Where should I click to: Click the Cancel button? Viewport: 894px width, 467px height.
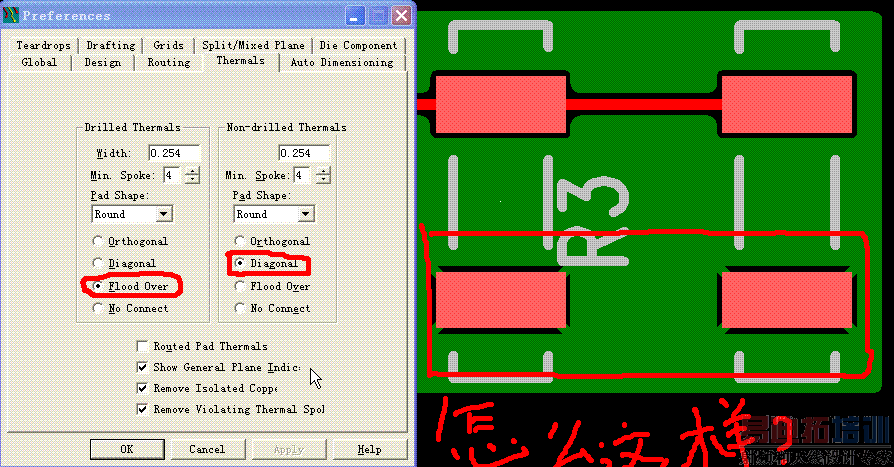pos(207,449)
